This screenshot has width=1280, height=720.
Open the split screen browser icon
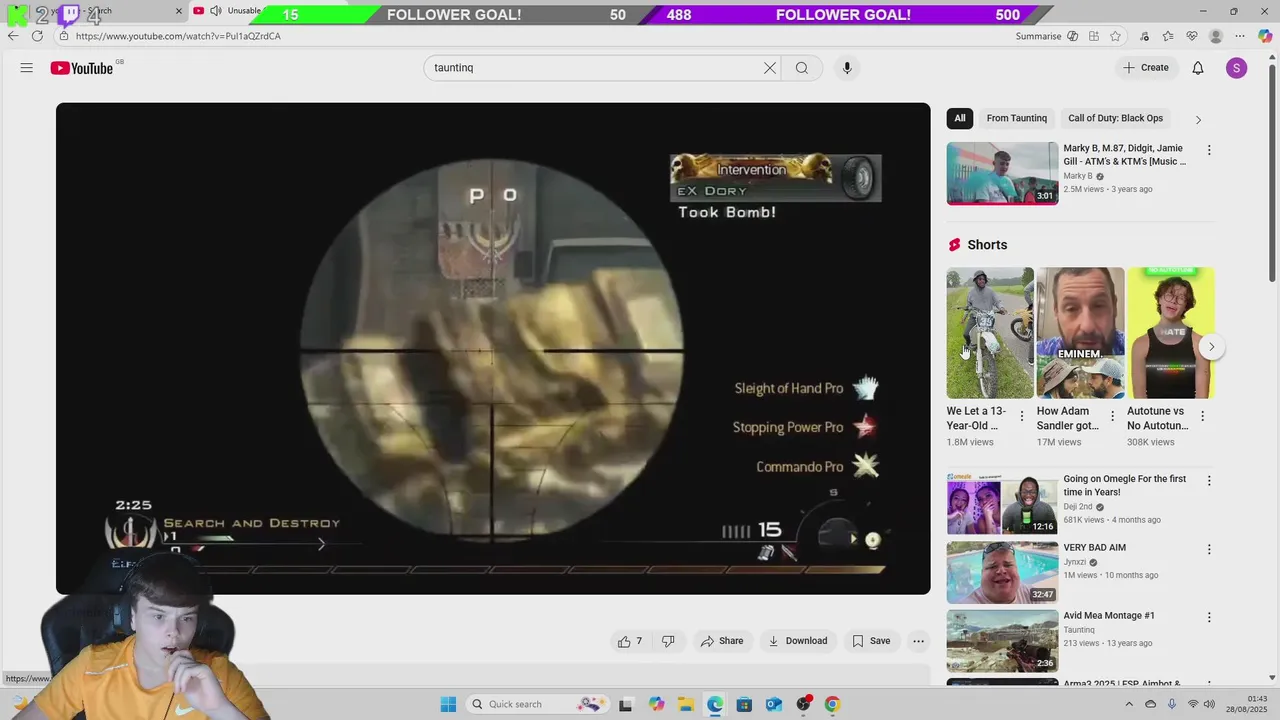pyautogui.click(x=1094, y=36)
